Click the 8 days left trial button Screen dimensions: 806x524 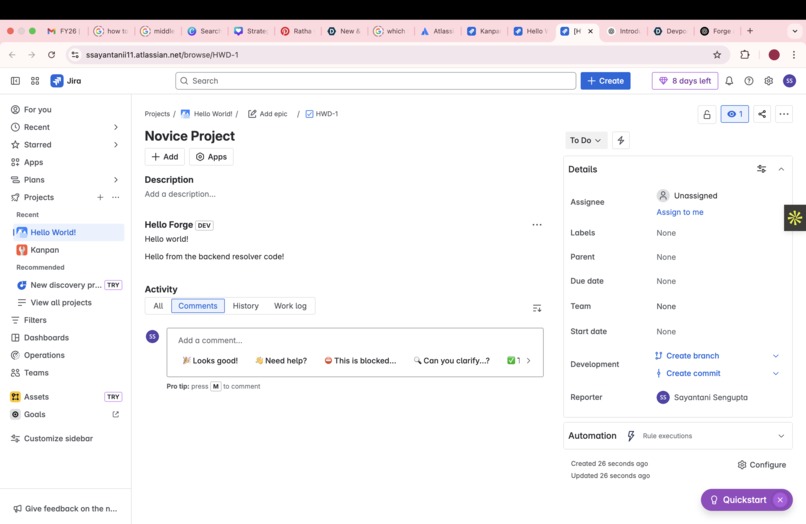pyautogui.click(x=685, y=81)
